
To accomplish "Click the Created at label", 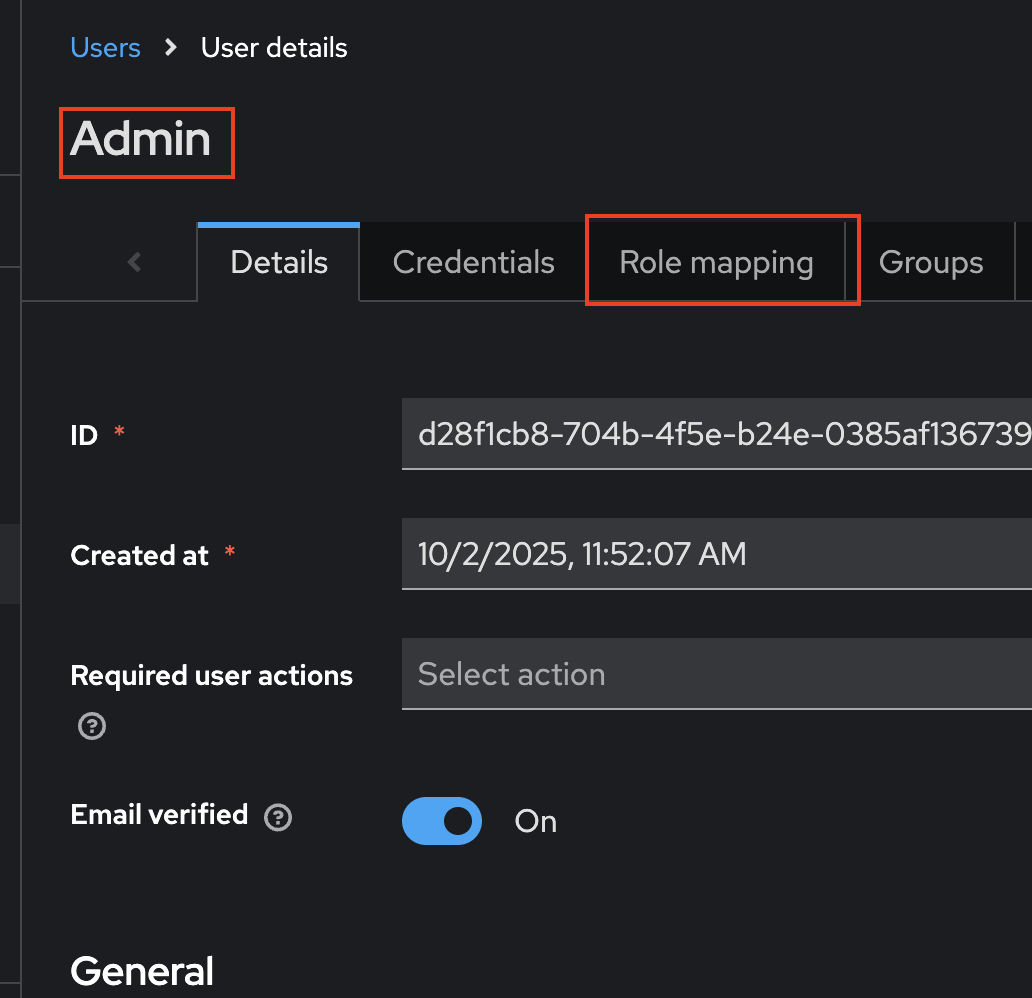I will (139, 556).
